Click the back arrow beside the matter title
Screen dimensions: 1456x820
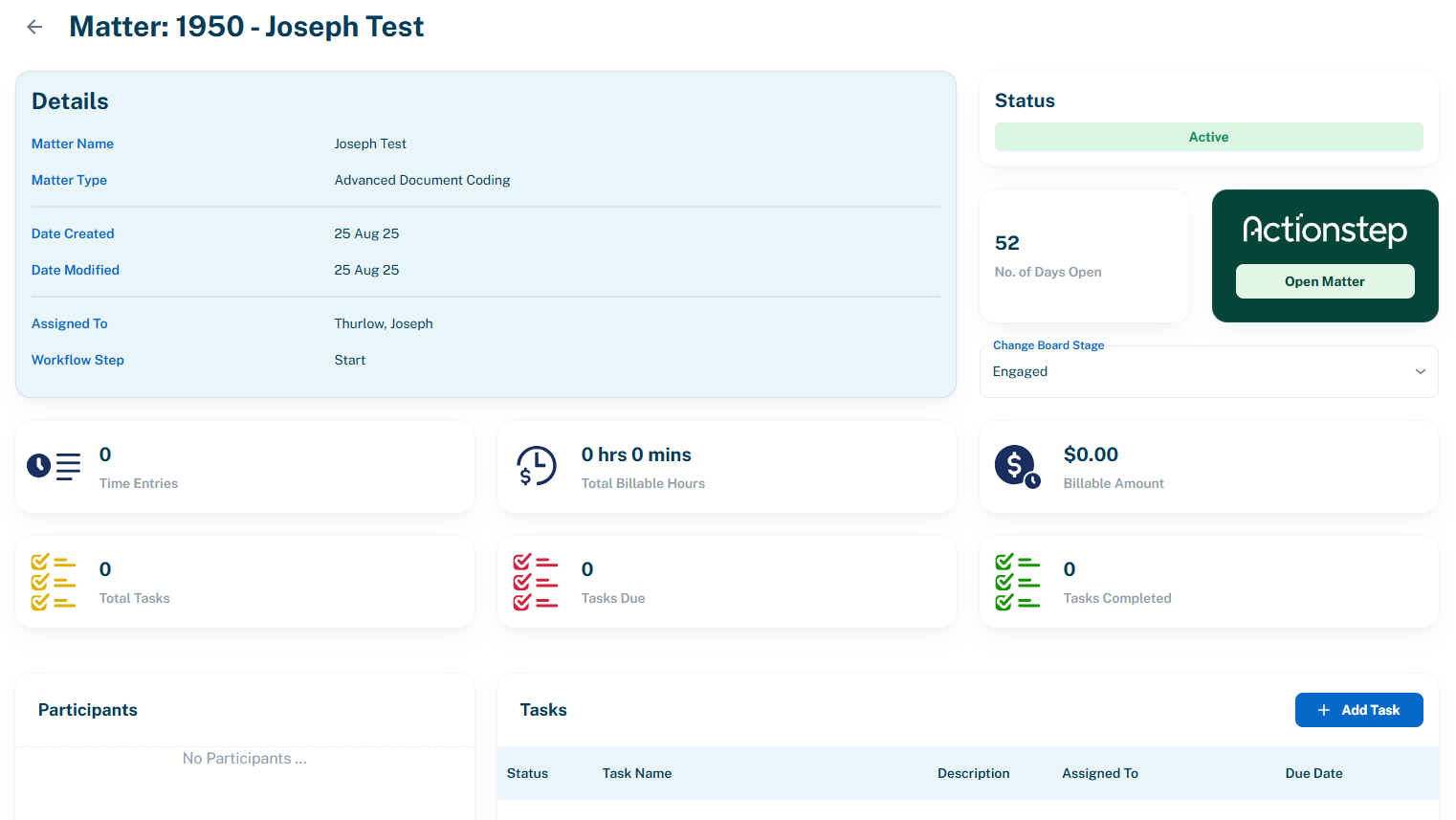[34, 26]
